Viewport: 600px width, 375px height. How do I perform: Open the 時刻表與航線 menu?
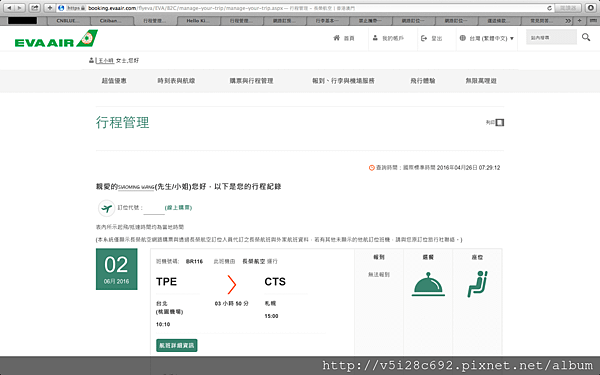[x=176, y=81]
